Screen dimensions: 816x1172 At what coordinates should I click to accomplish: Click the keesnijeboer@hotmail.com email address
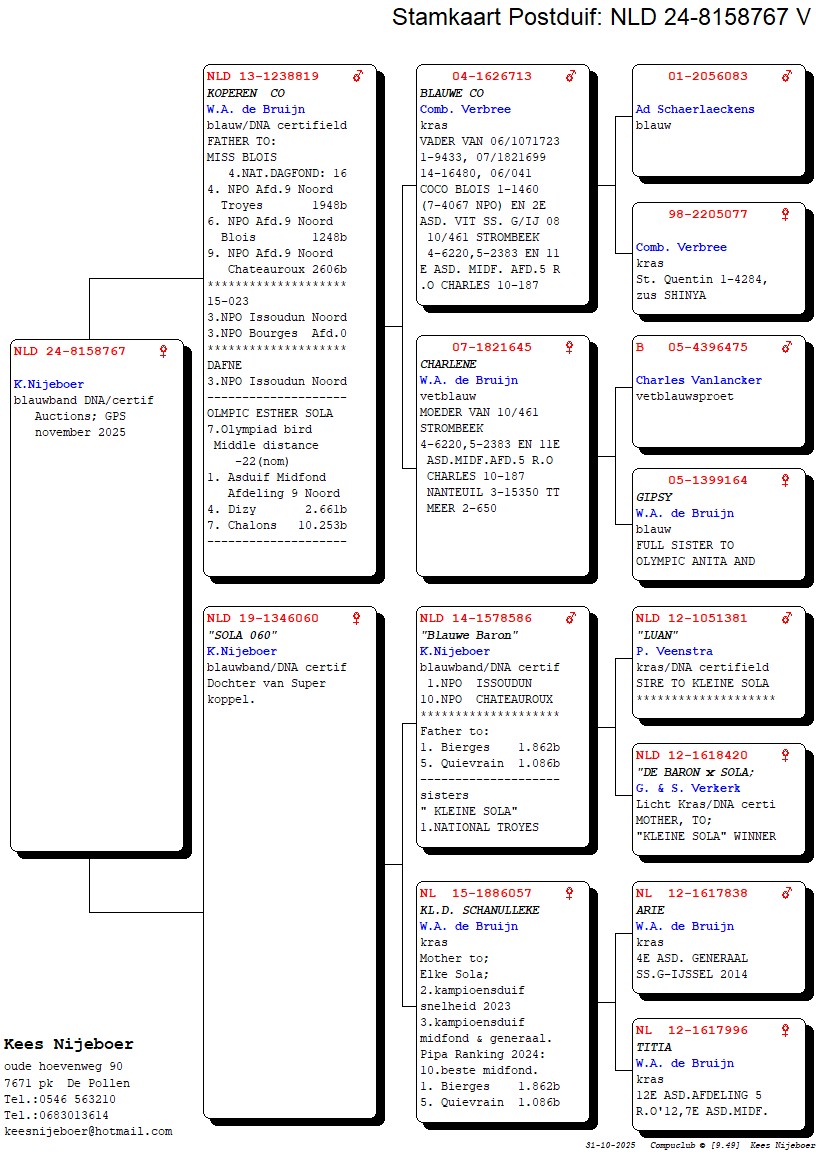pyautogui.click(x=88, y=1131)
